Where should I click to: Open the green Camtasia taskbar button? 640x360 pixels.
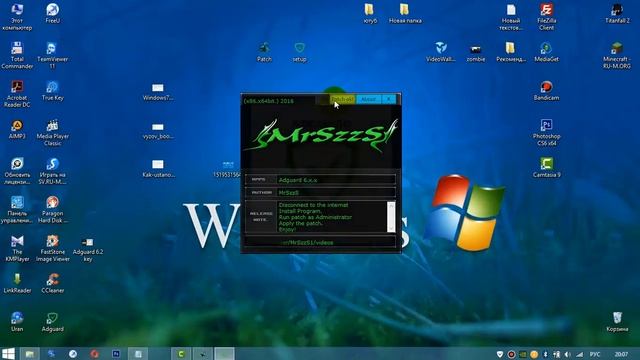181,353
